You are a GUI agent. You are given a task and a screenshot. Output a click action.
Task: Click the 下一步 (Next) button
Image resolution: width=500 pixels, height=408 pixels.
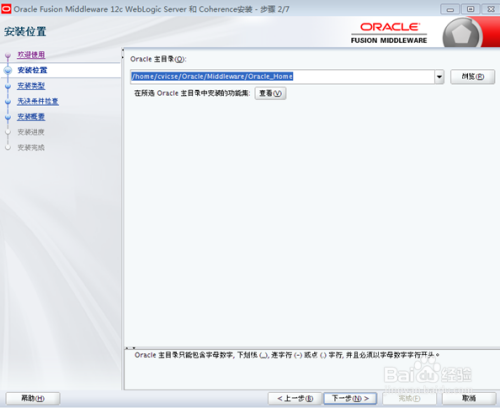350,398
